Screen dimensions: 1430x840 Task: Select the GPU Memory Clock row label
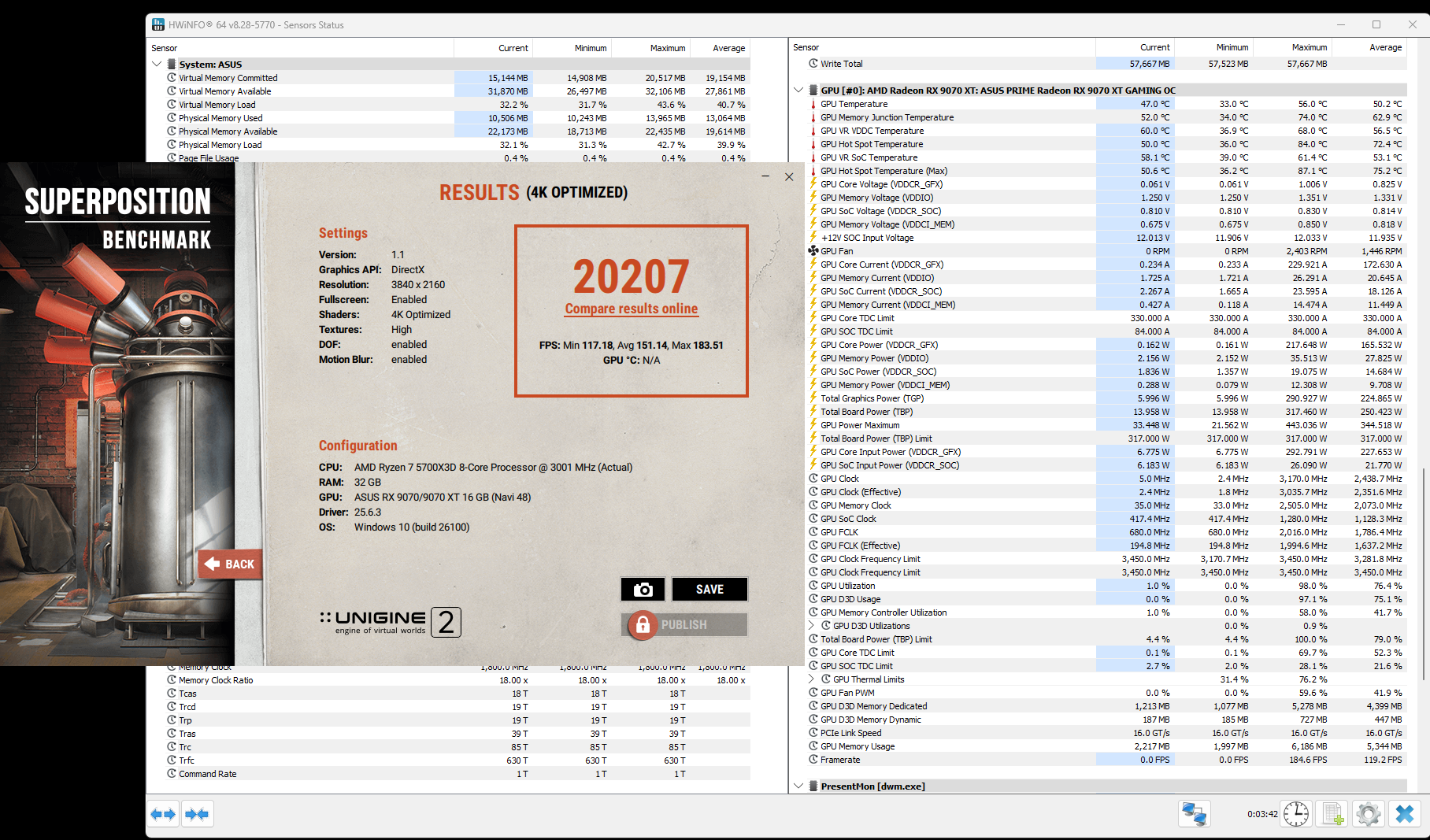[856, 505]
